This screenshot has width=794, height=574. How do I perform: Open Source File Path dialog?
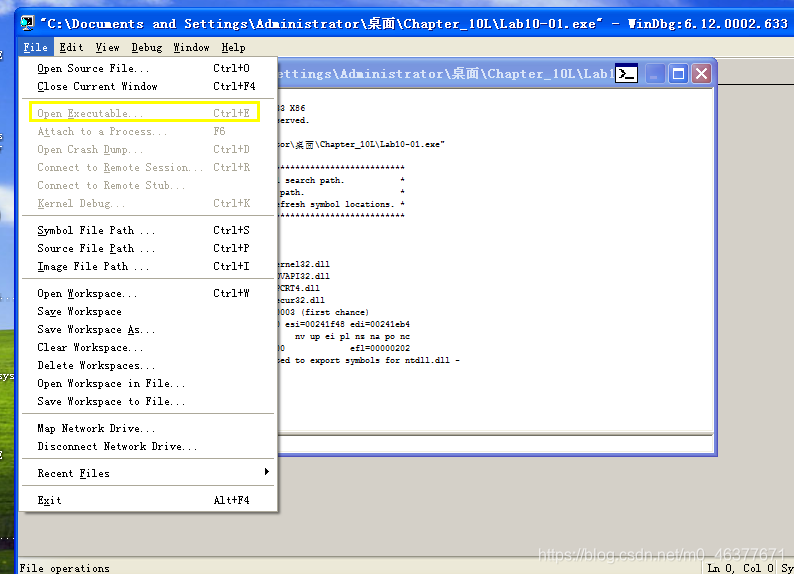coord(148,249)
